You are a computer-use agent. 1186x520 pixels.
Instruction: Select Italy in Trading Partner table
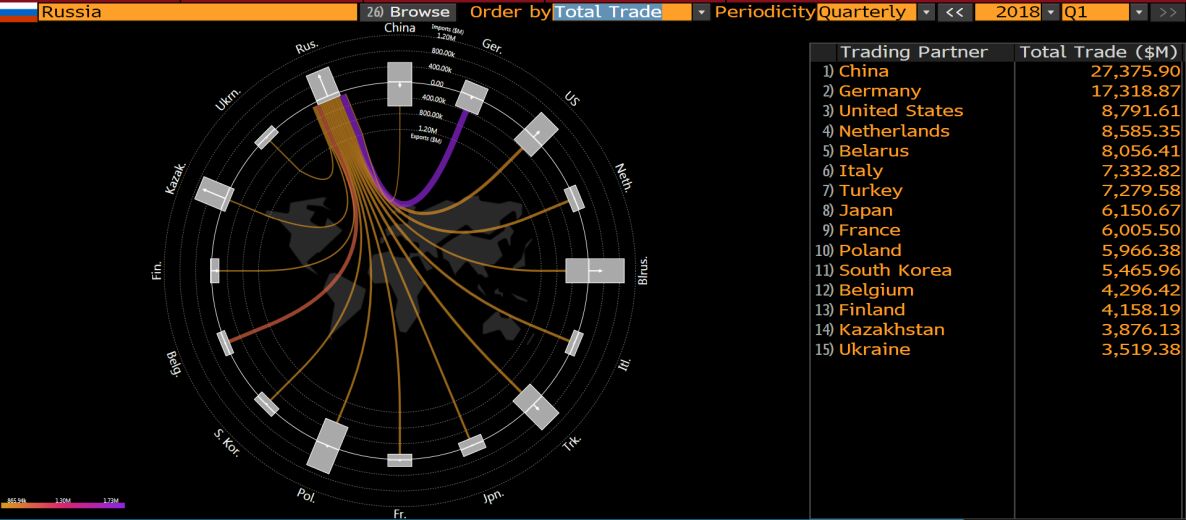pos(861,170)
